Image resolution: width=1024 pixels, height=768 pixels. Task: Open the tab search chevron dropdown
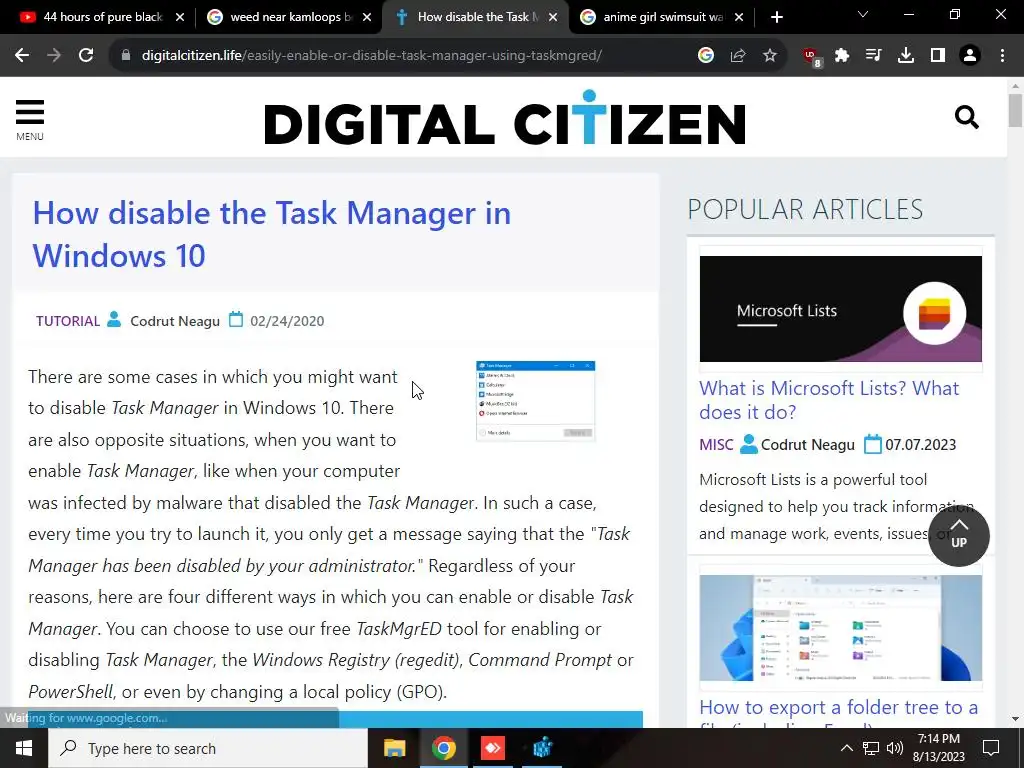(x=863, y=14)
